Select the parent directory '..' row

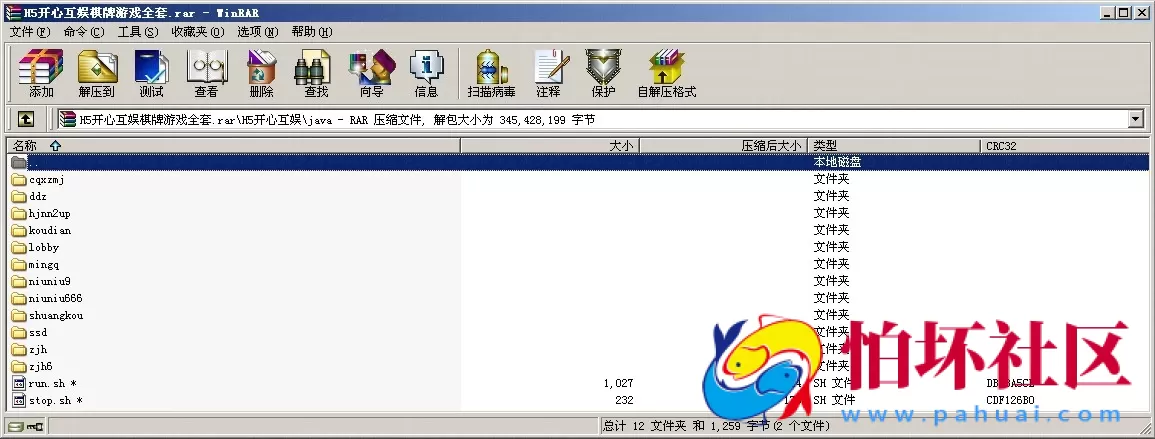click(x=578, y=162)
